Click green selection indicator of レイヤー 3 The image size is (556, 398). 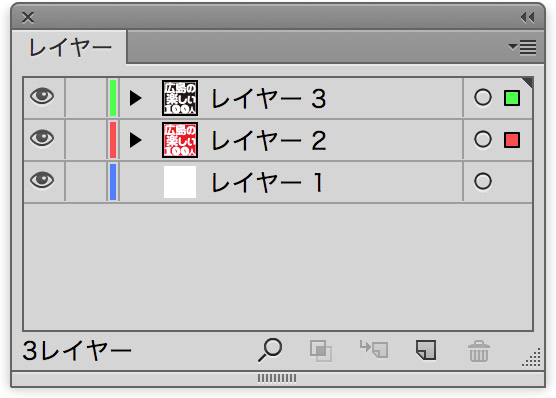point(512,98)
